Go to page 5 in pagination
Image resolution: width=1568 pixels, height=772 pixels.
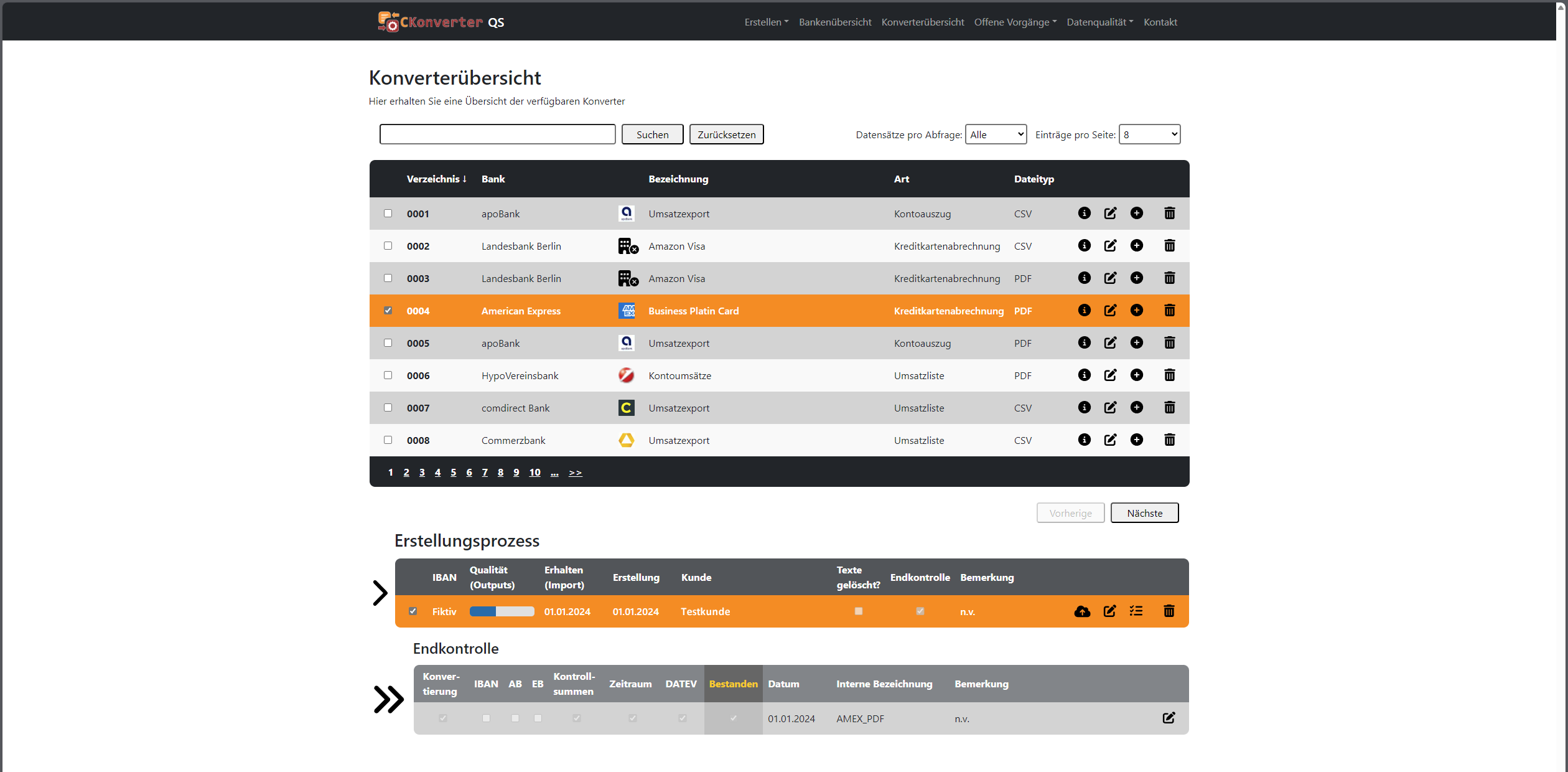[453, 473]
